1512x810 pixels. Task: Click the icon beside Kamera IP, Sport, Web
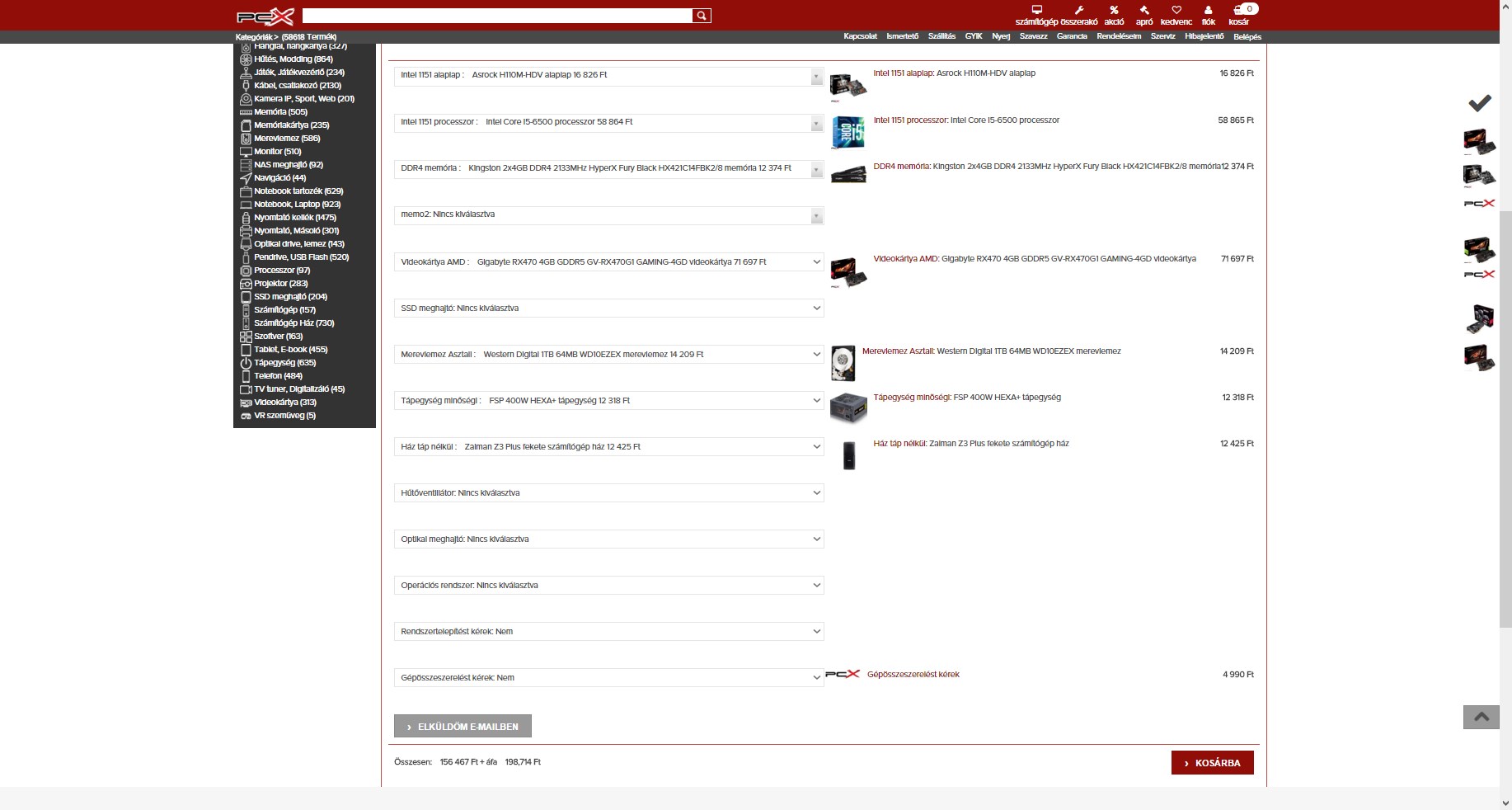[x=246, y=99]
